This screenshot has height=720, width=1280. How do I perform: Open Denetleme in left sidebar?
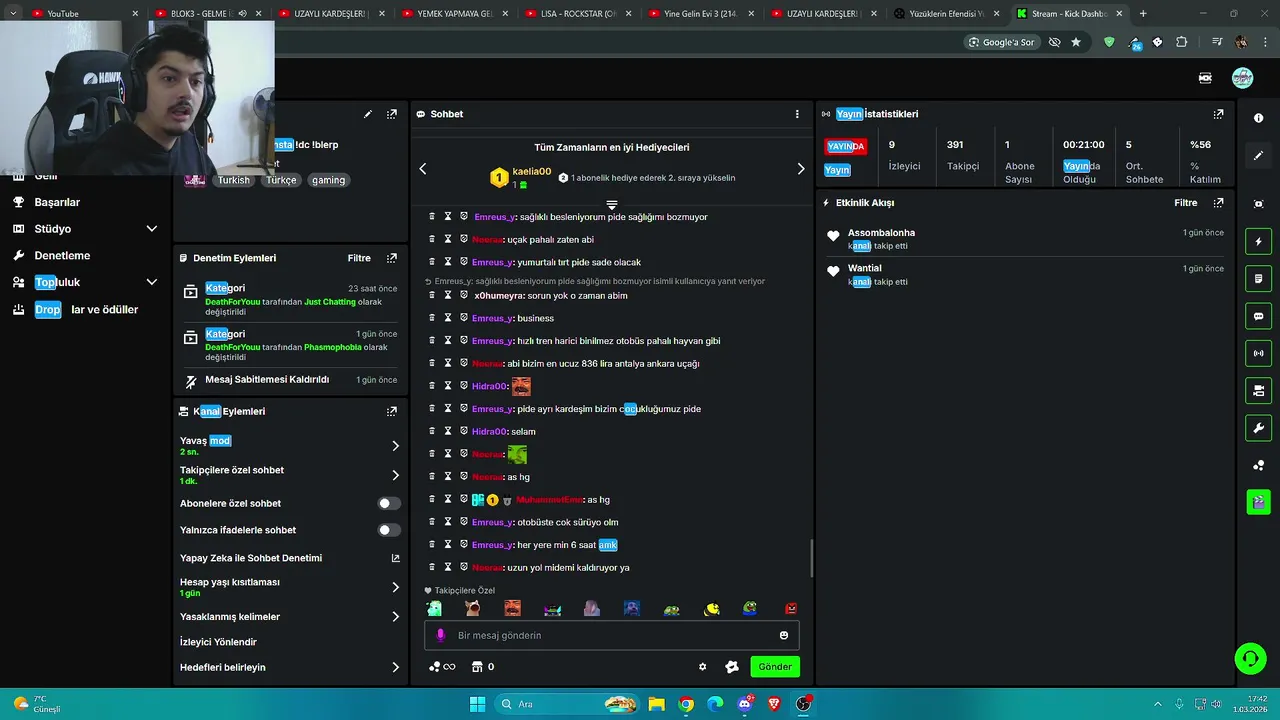(62, 255)
